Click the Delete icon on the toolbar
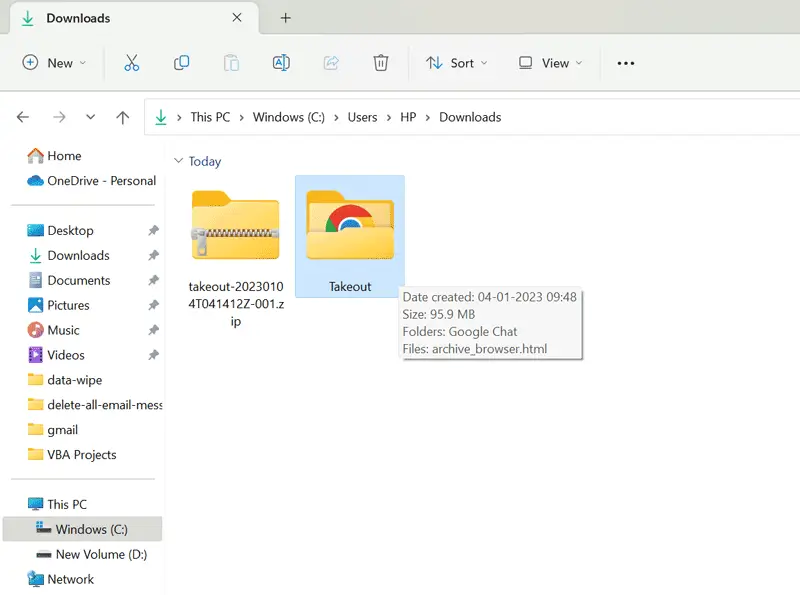Screen dimensions: 800x595 pos(381,62)
